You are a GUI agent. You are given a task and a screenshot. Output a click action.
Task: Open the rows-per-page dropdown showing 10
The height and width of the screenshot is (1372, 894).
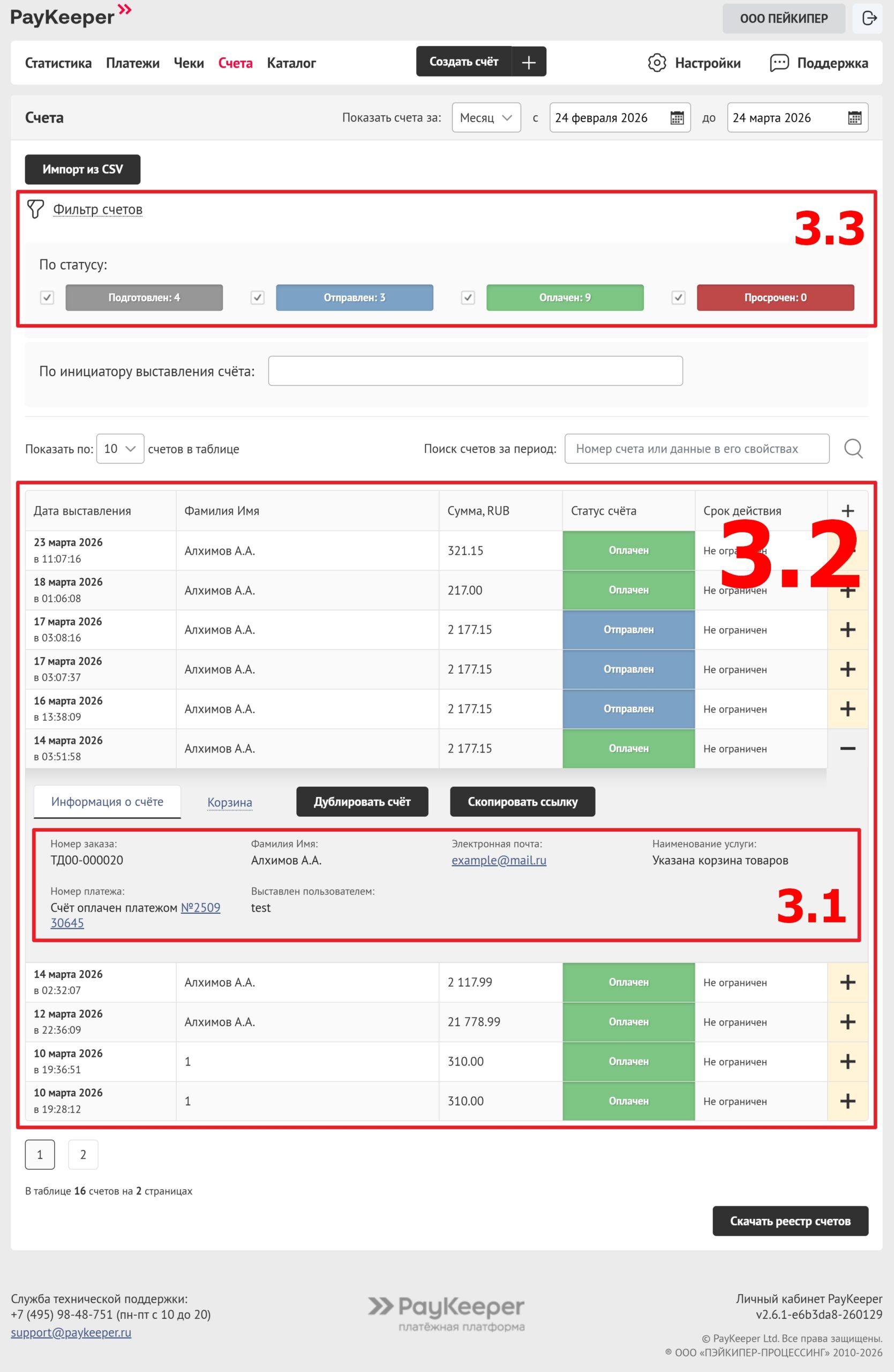point(120,449)
